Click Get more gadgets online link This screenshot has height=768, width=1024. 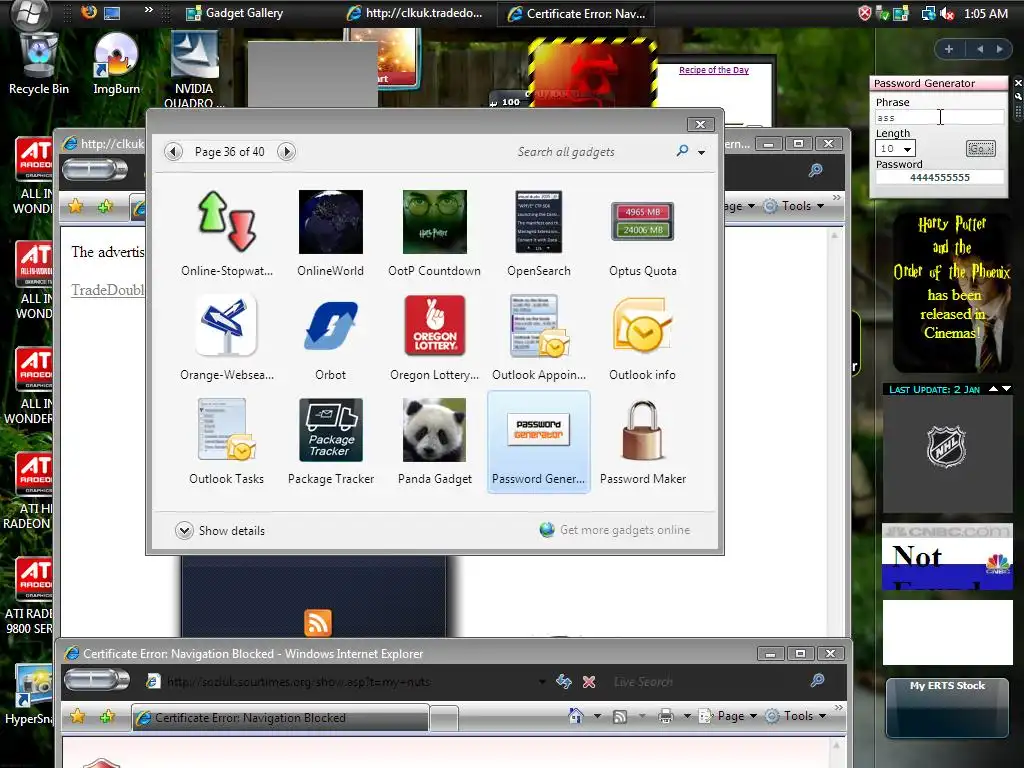pyautogui.click(x=615, y=530)
